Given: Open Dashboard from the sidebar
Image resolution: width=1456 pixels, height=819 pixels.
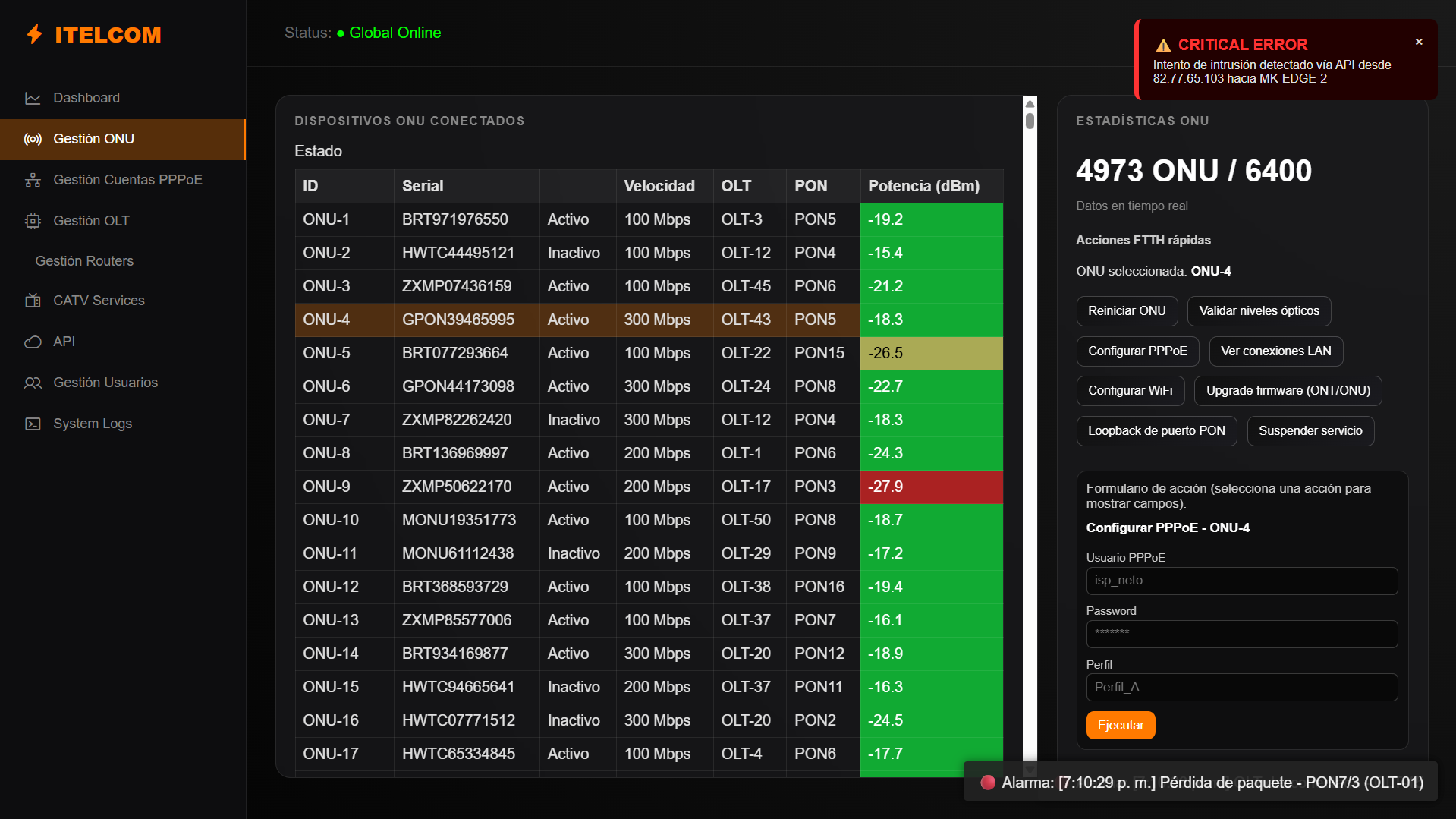Looking at the screenshot, I should 123,98.
